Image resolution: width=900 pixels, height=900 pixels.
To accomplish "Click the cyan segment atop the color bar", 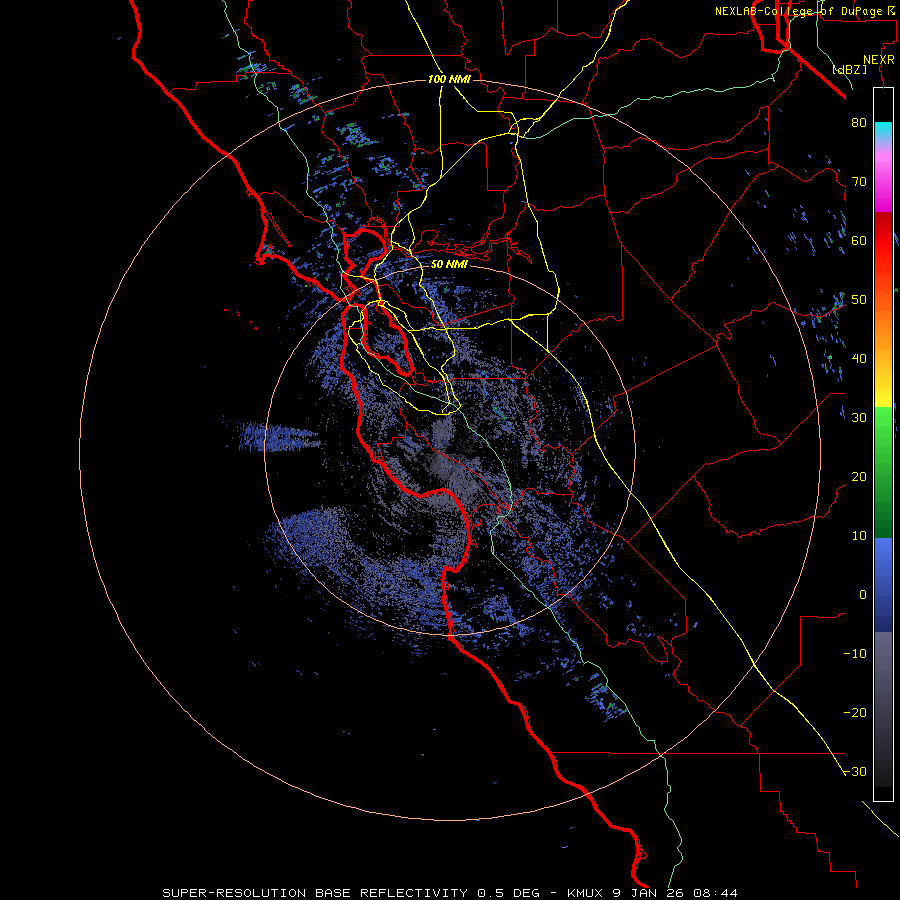I will point(883,129).
